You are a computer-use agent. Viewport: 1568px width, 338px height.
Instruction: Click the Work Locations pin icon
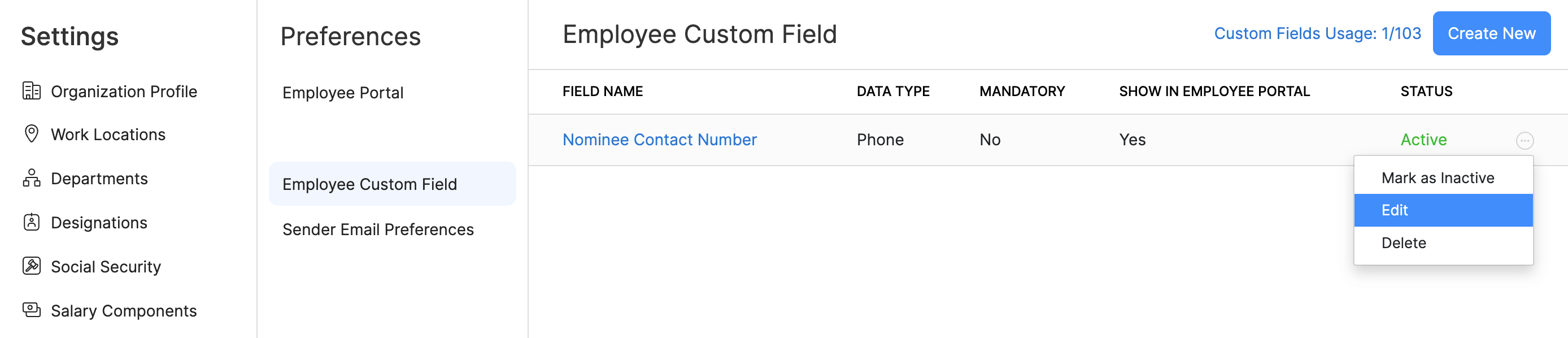(32, 134)
